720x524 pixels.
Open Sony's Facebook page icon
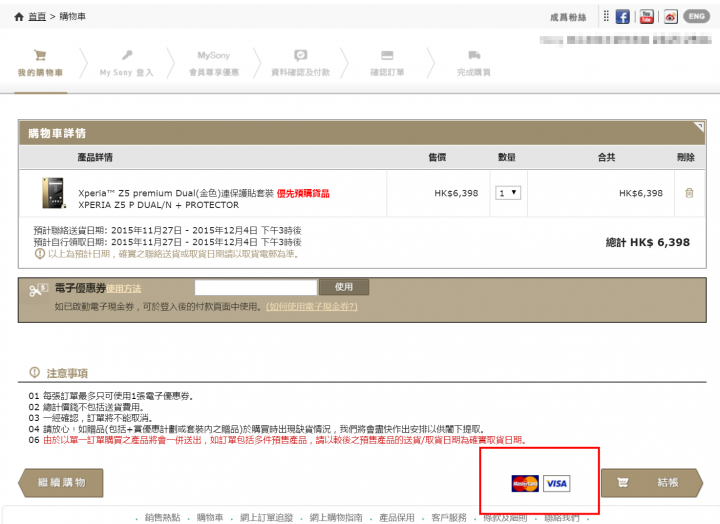(x=622, y=17)
